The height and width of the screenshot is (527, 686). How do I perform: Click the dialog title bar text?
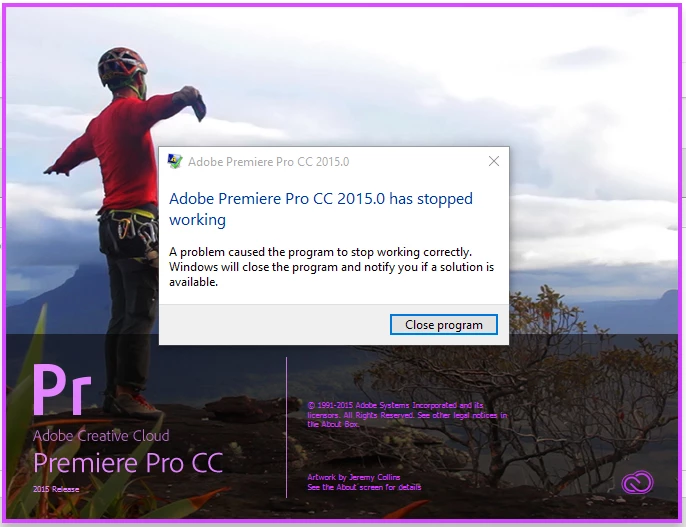(x=269, y=162)
